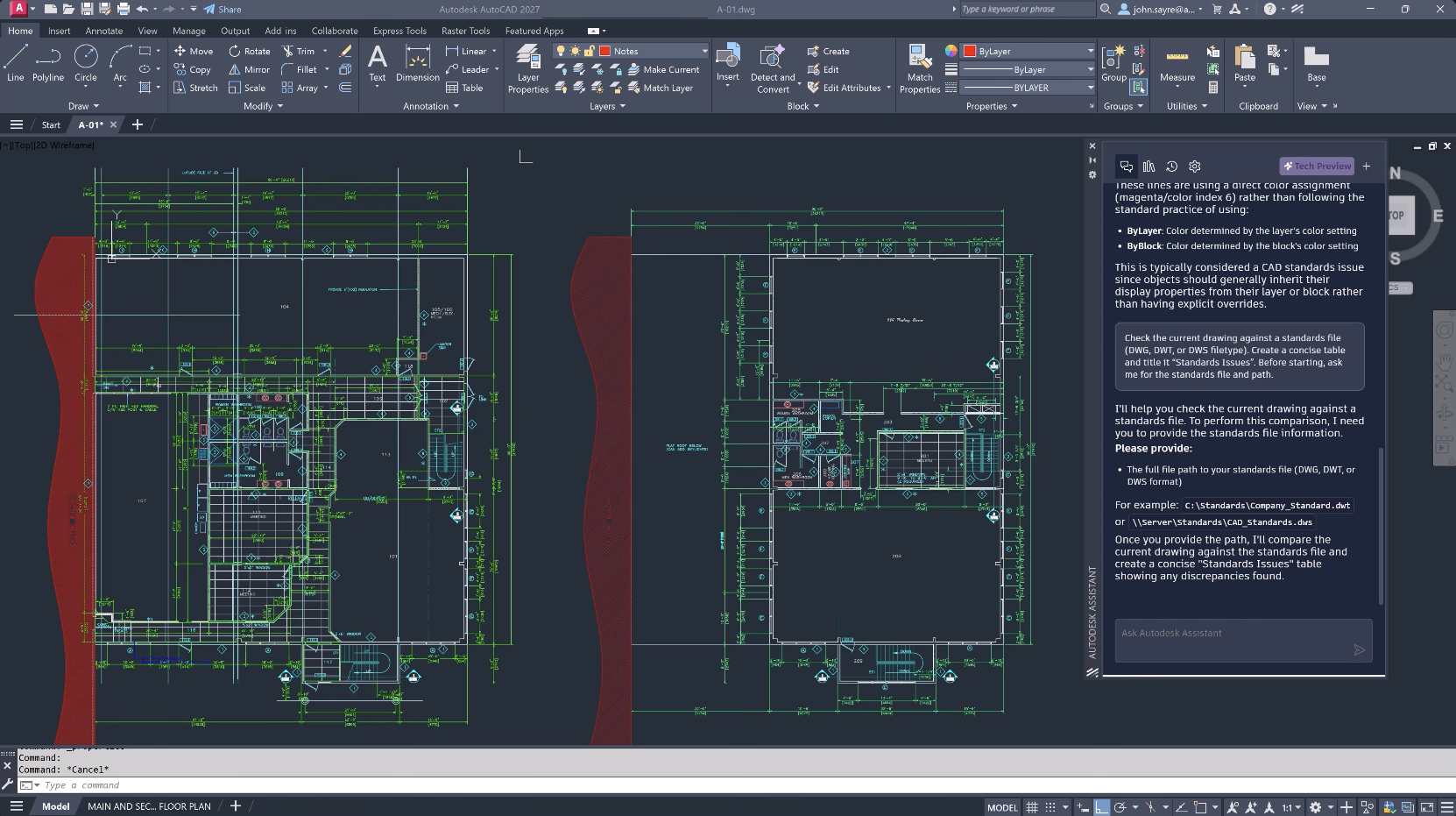Choose the Stretch tool
Image resolution: width=1456 pixels, height=816 pixels.
[195, 88]
